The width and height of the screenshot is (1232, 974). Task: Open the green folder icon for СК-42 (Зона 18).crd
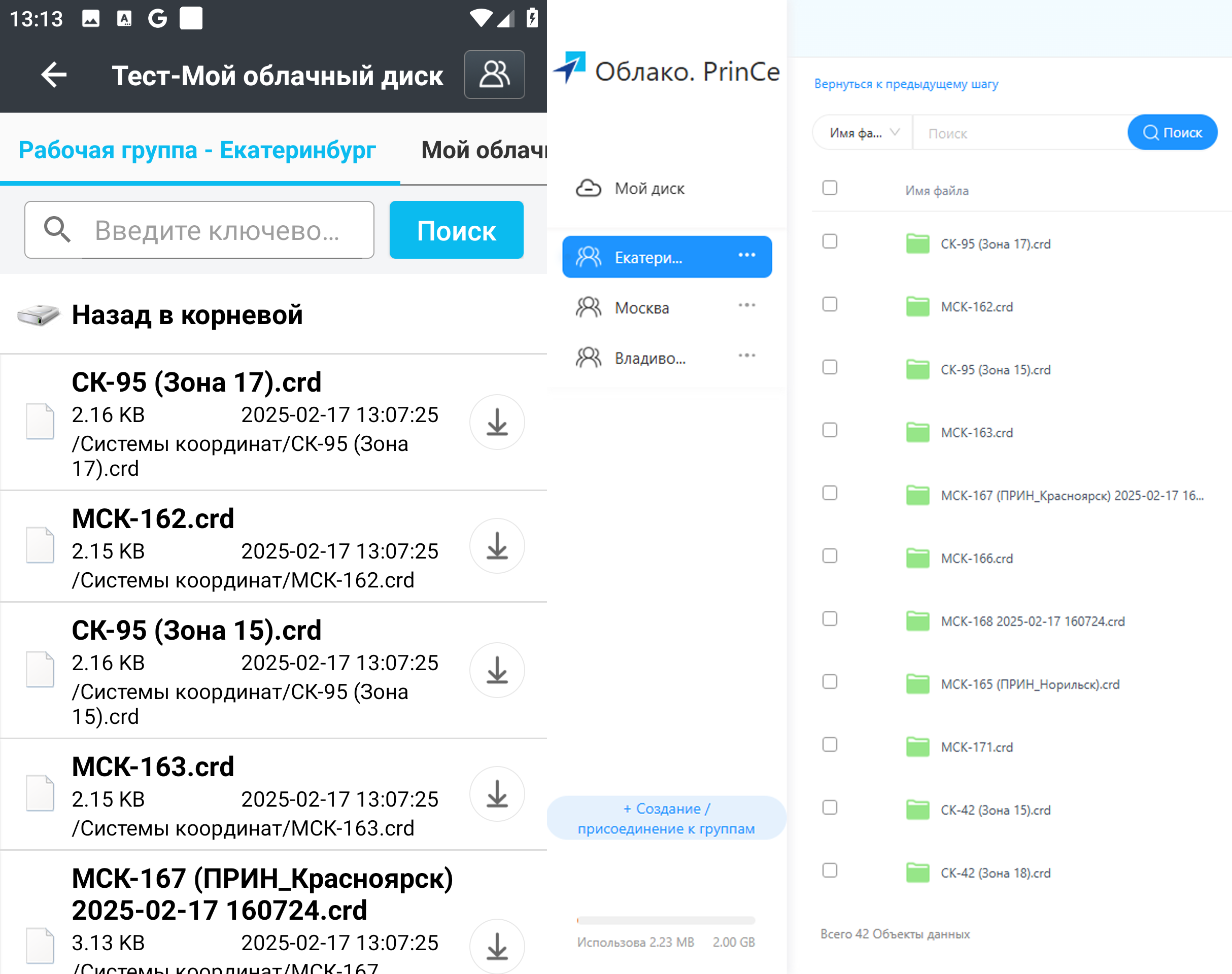[918, 873]
